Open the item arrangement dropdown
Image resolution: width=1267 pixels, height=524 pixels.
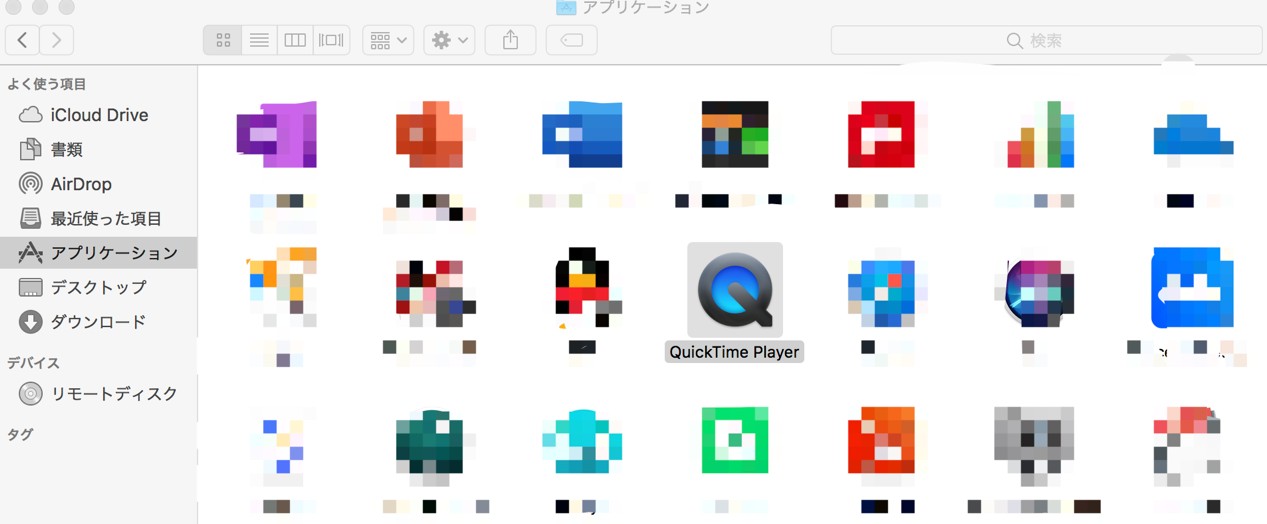click(x=388, y=40)
